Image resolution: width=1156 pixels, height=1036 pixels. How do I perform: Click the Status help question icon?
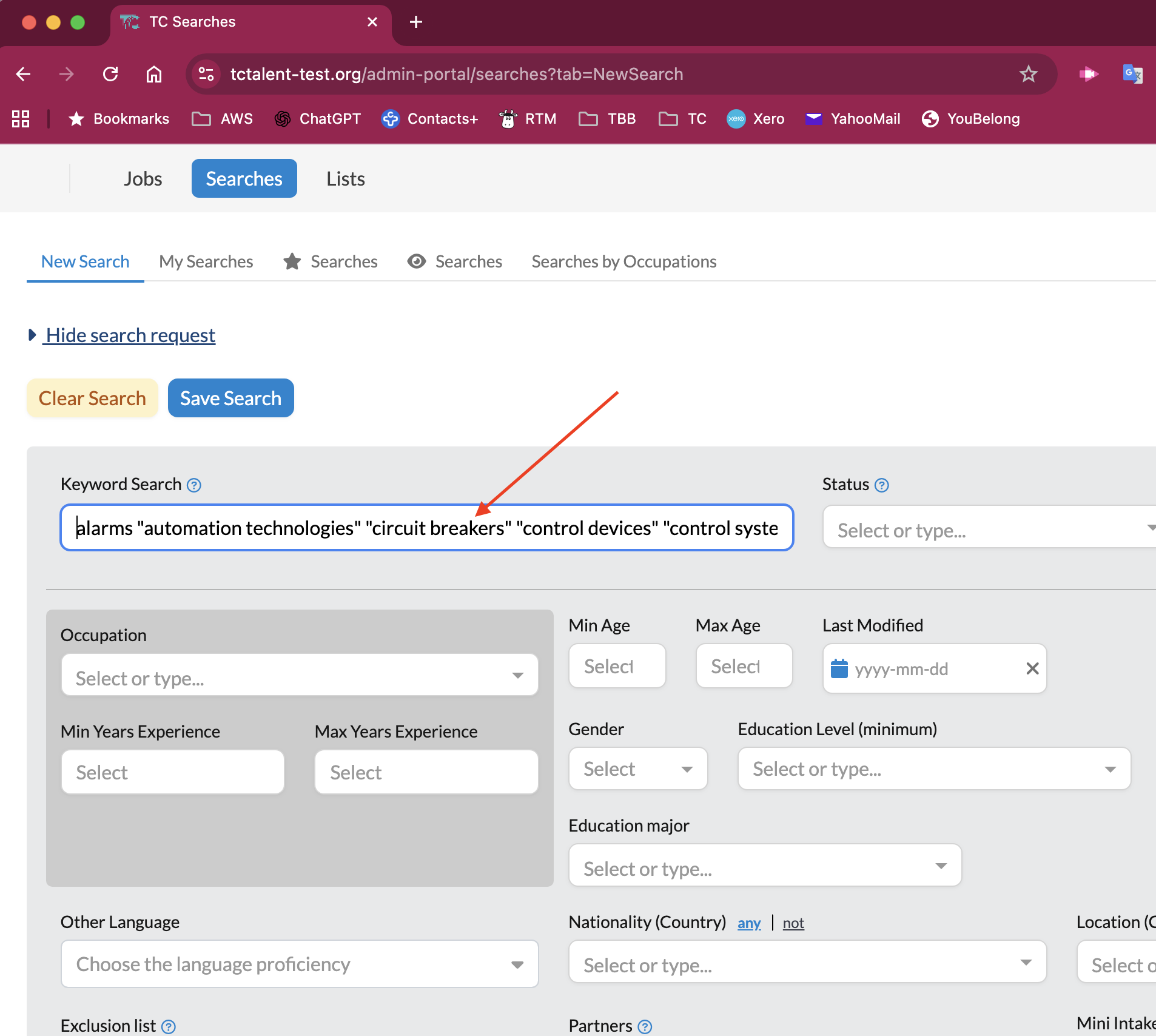(x=882, y=485)
